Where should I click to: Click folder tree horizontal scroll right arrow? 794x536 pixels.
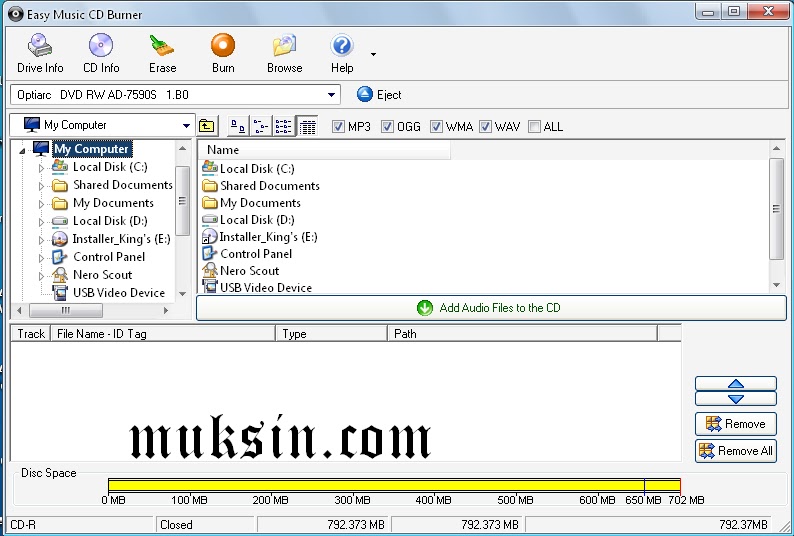click(x=166, y=310)
